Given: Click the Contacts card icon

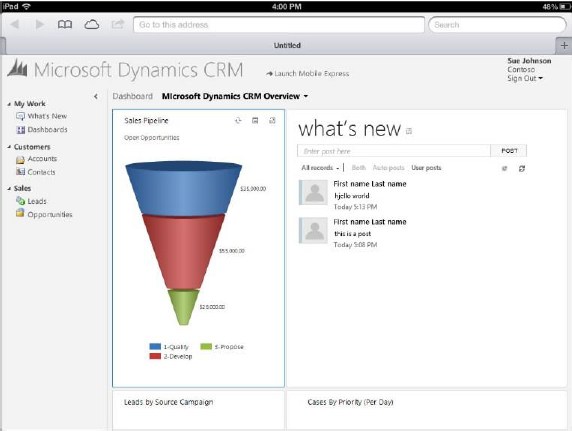Looking at the screenshot, I should coord(21,172).
